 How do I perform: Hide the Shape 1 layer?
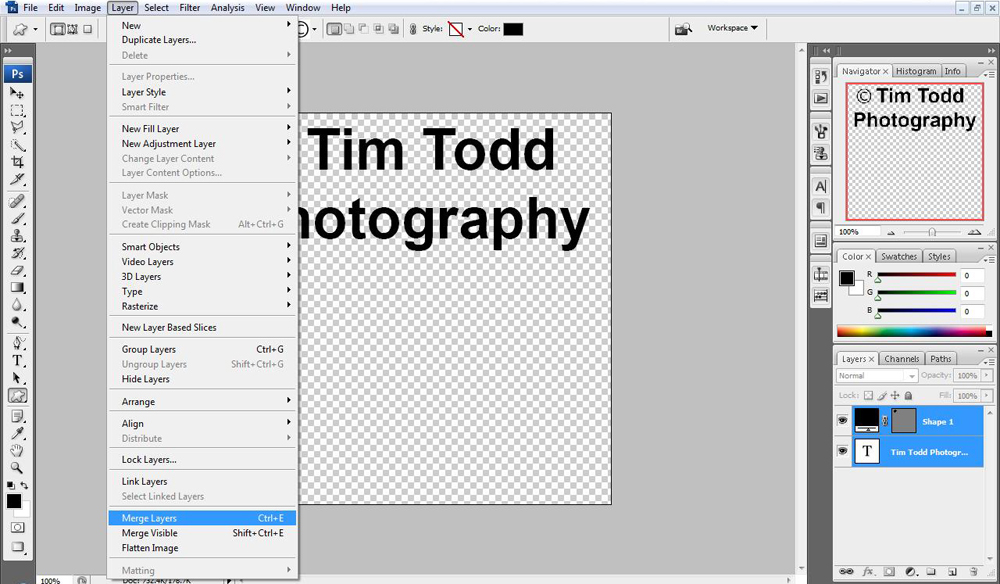tap(842, 421)
